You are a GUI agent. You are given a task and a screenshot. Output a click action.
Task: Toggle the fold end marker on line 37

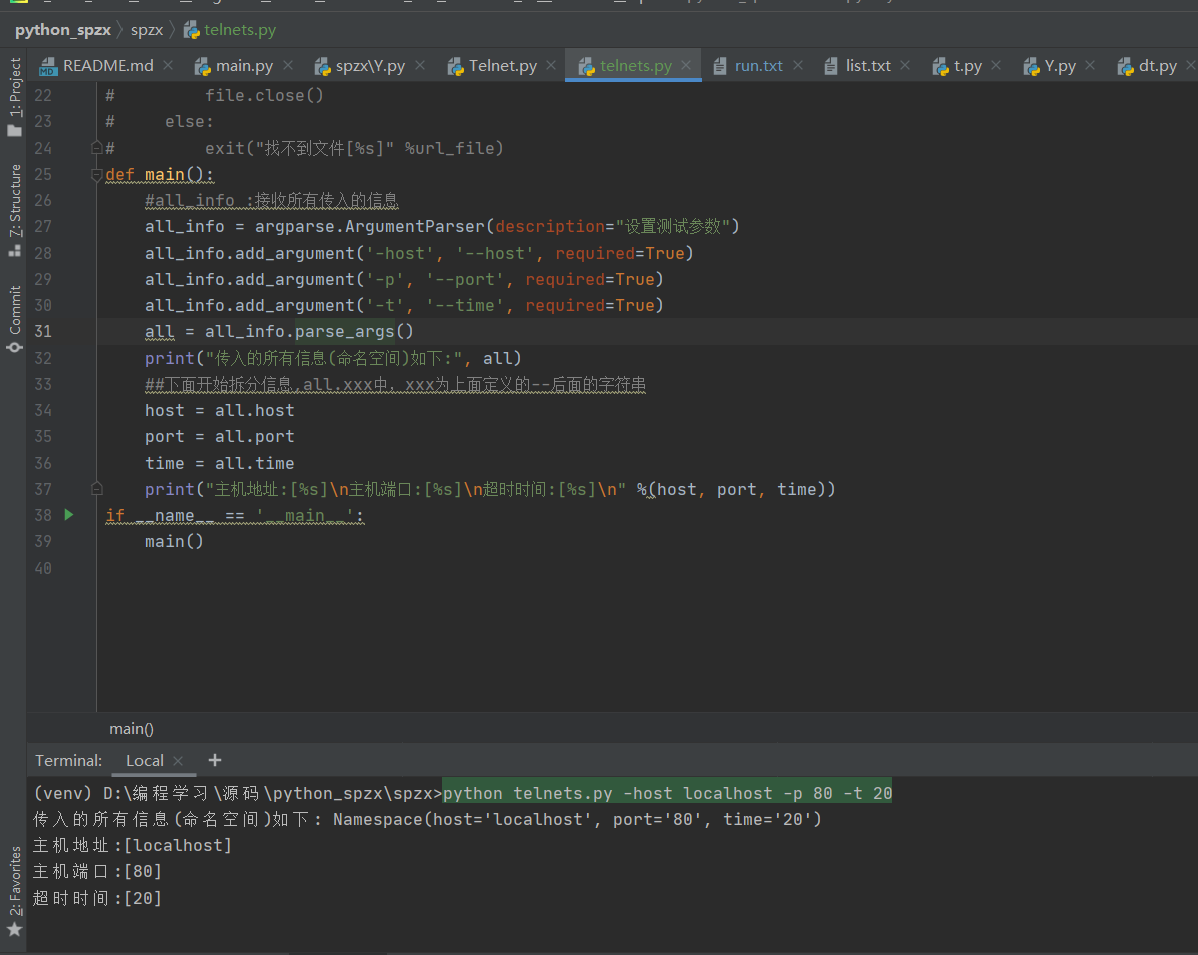tap(96, 489)
